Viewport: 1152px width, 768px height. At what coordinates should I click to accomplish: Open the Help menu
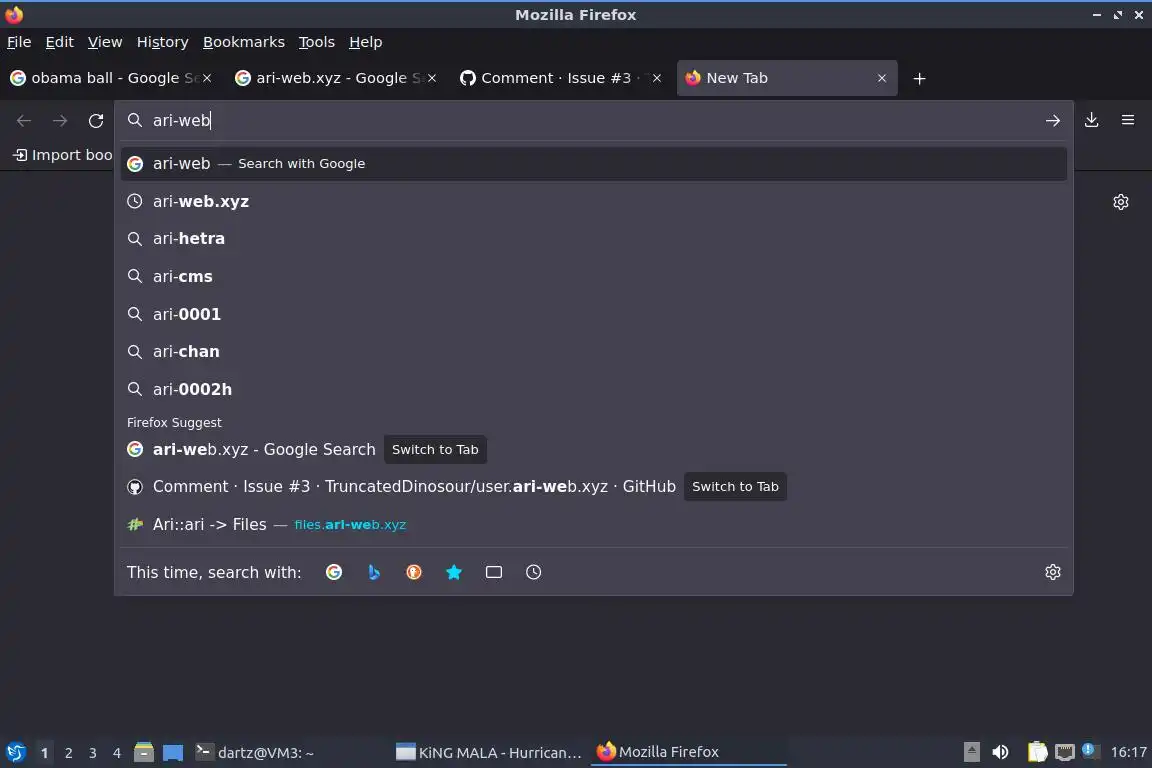point(365,42)
